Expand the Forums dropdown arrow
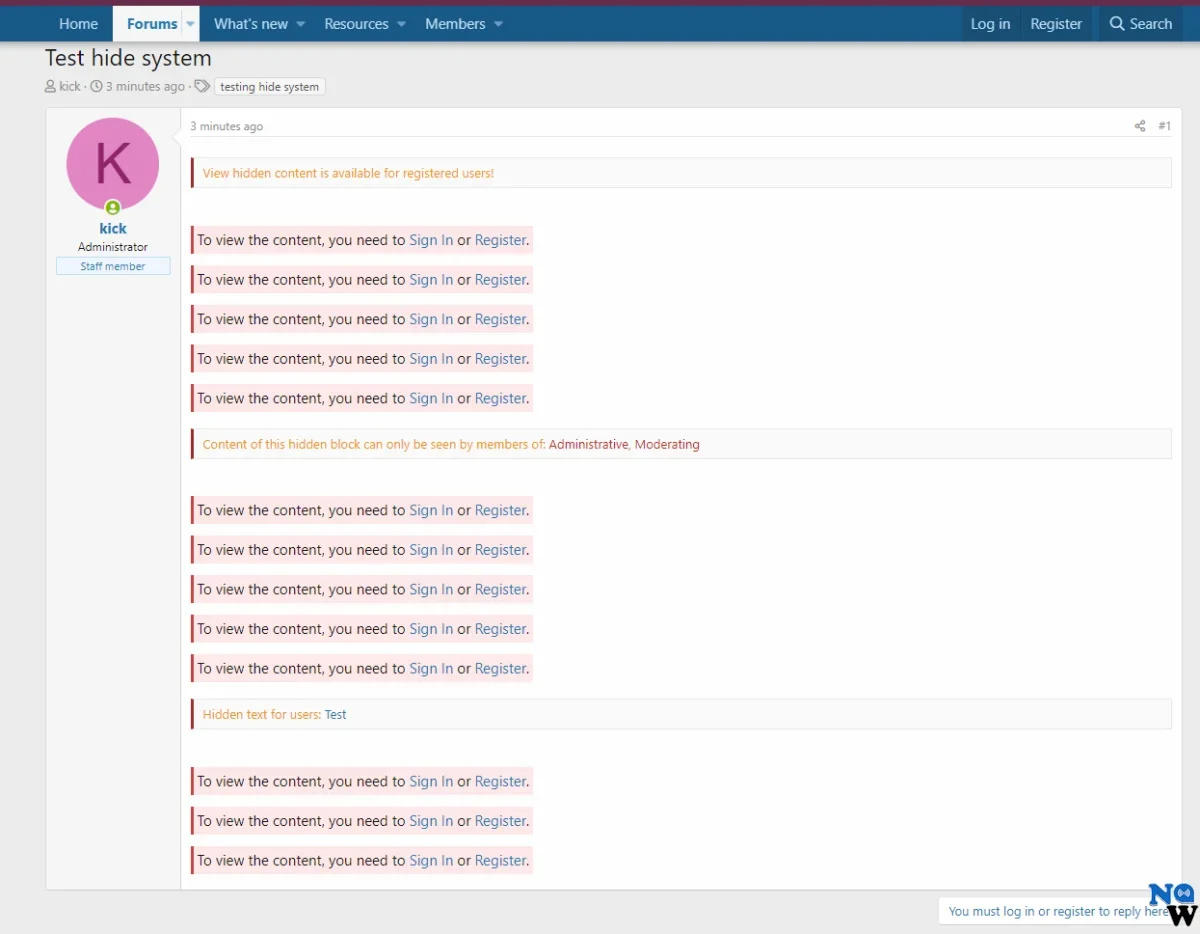This screenshot has width=1200, height=934. pyautogui.click(x=190, y=24)
